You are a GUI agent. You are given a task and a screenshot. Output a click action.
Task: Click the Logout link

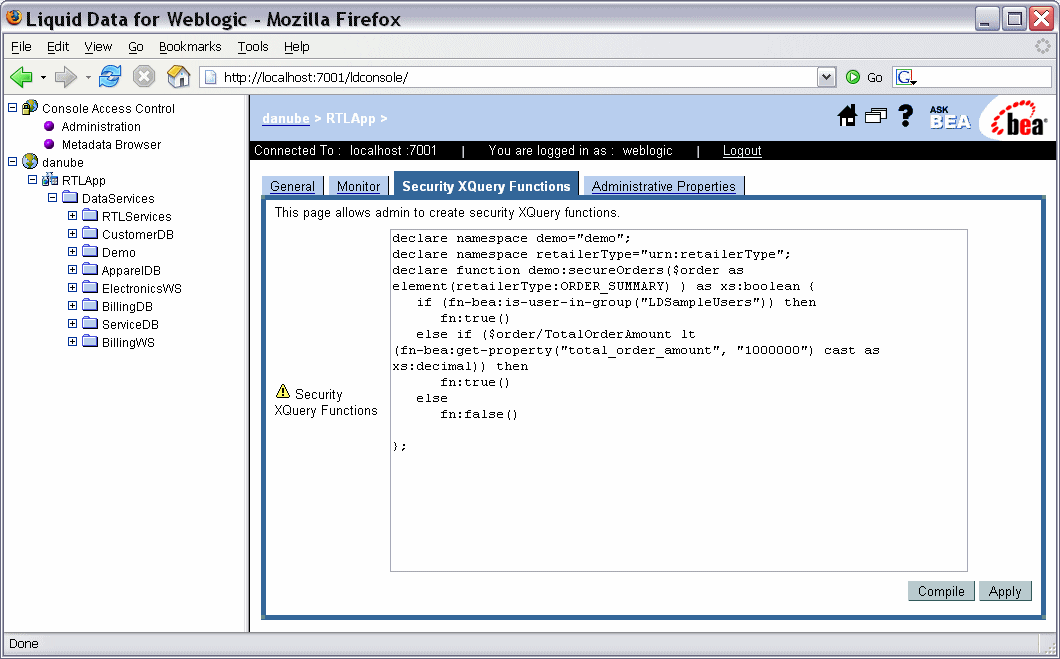742,150
